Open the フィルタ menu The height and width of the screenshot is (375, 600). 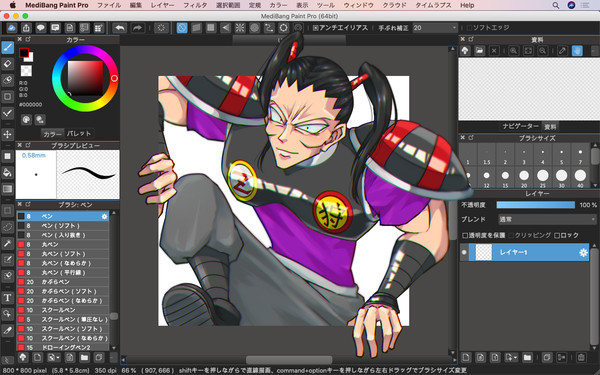pyautogui.click(x=195, y=5)
